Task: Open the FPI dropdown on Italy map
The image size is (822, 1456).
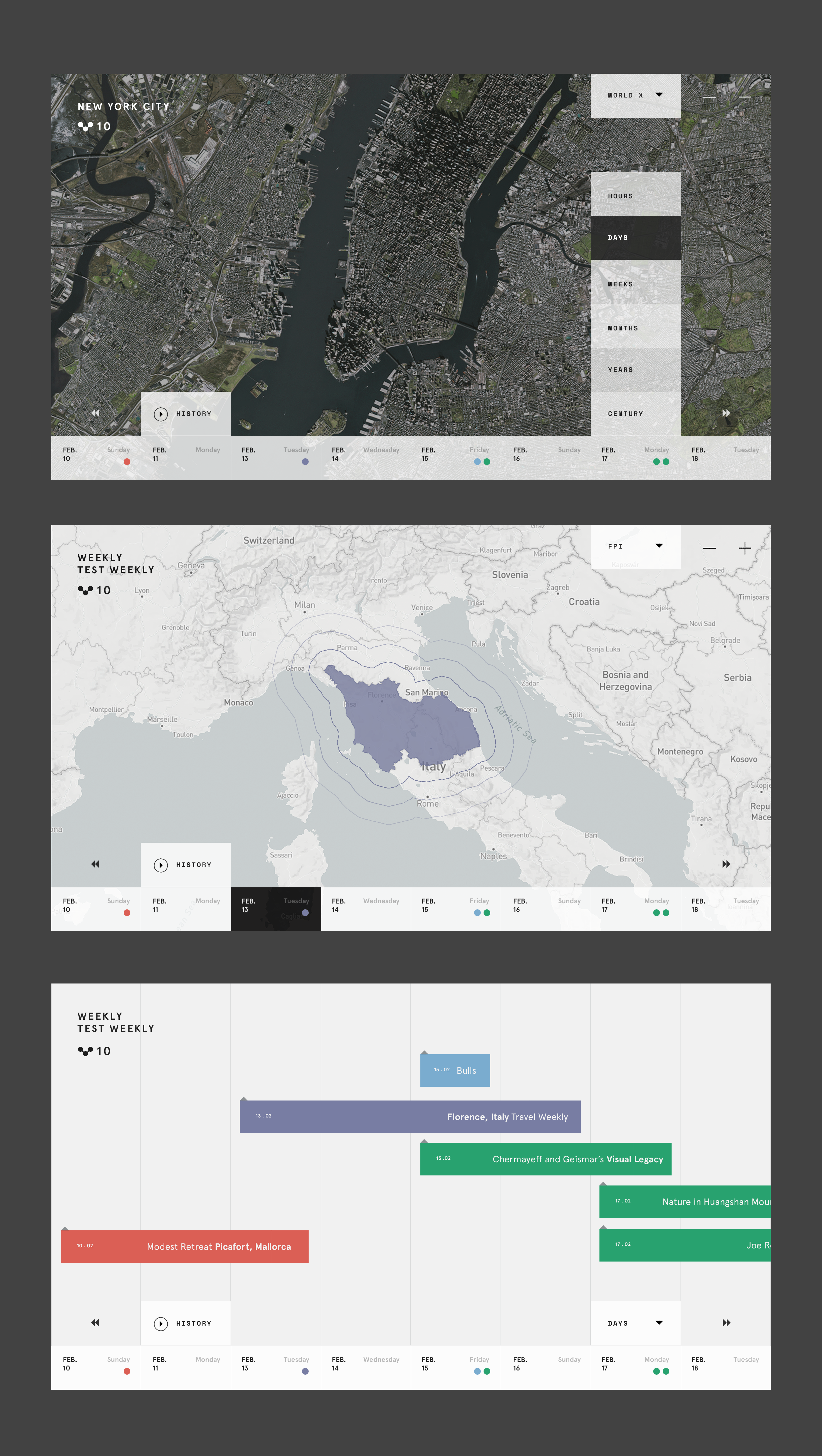Action: (635, 547)
